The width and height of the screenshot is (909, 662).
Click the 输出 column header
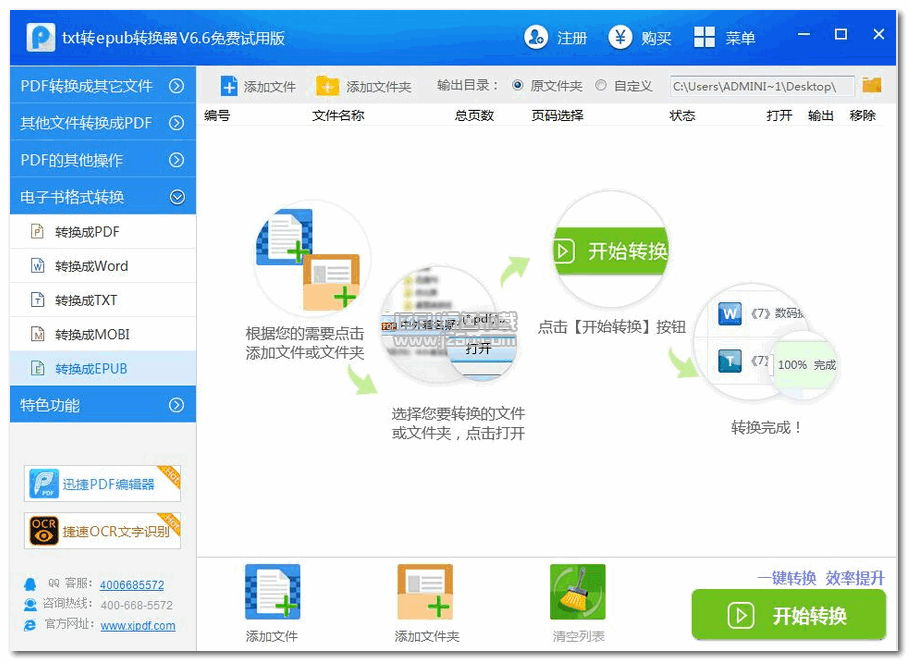(821, 115)
